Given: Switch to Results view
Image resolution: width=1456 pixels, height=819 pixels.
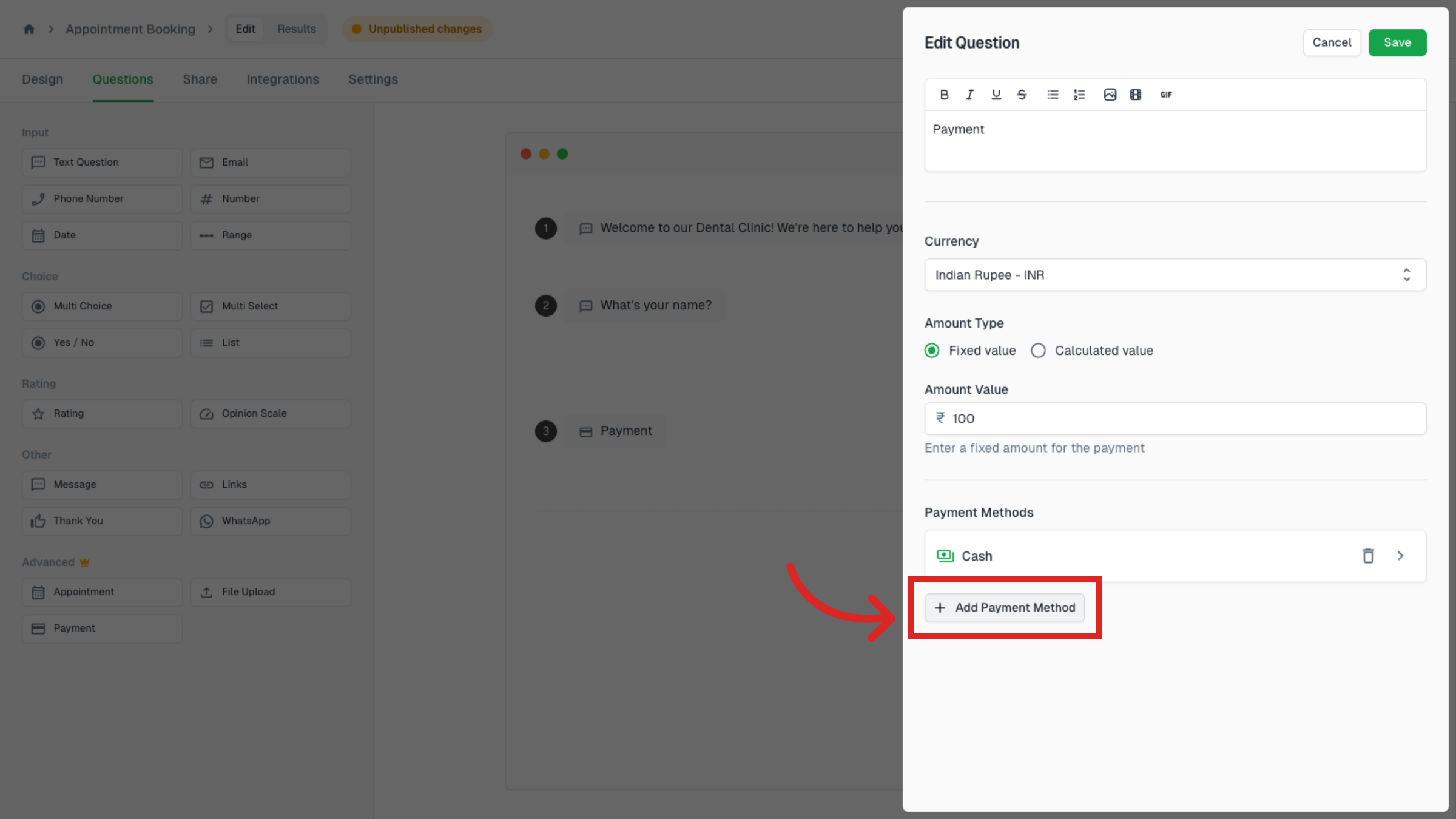Looking at the screenshot, I should [x=297, y=29].
